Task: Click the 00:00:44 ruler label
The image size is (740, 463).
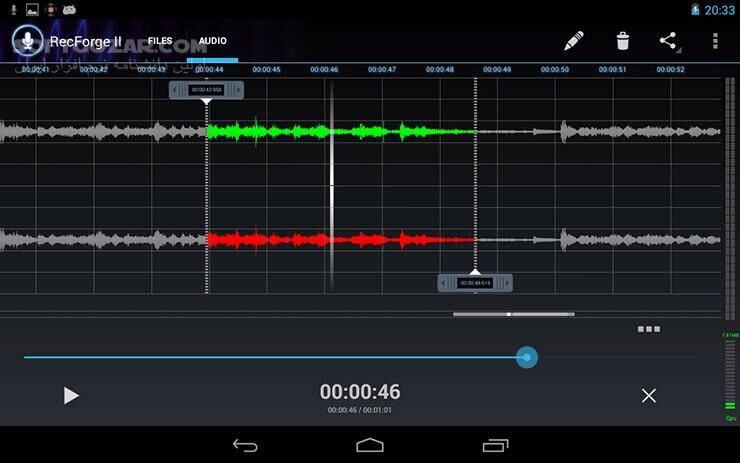Action: [209, 69]
